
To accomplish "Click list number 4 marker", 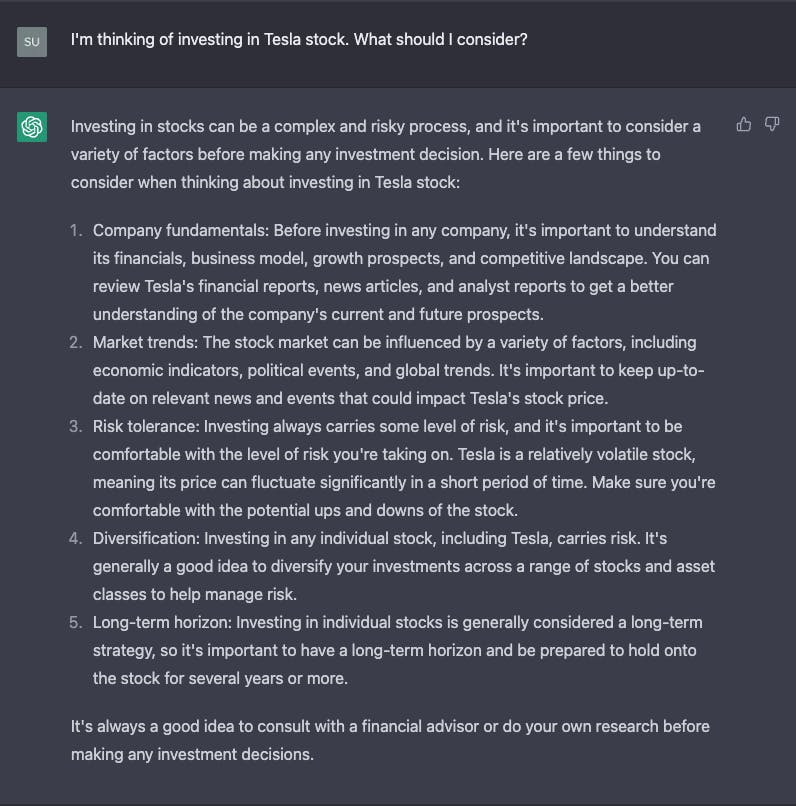I will pyautogui.click(x=76, y=538).
